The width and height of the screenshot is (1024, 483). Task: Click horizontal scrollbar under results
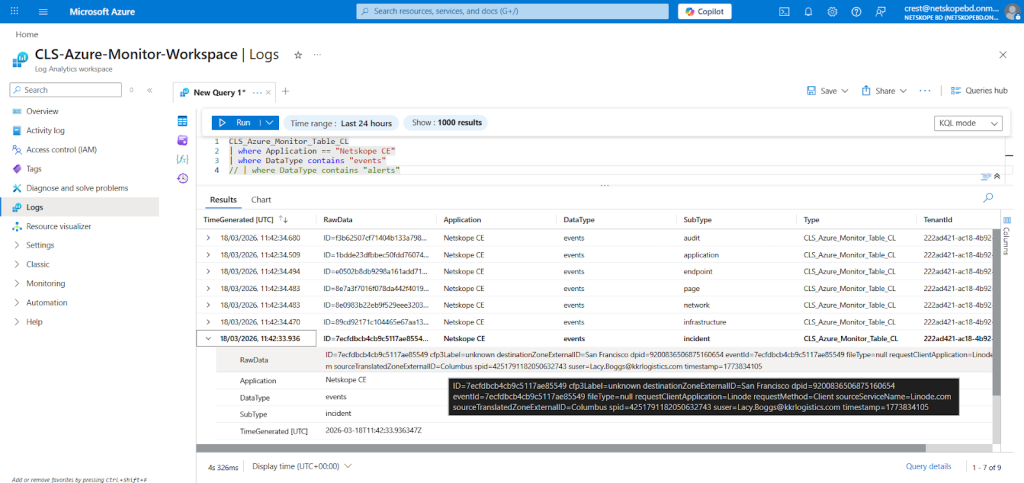coord(561,448)
